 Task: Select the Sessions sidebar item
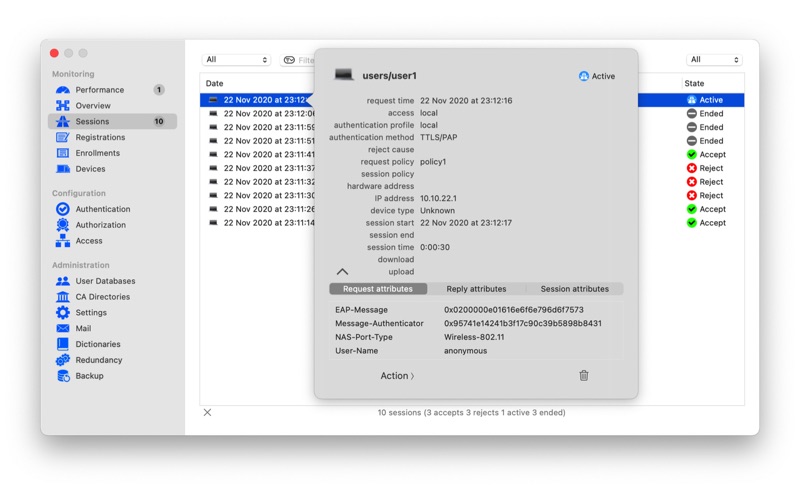tap(112, 121)
